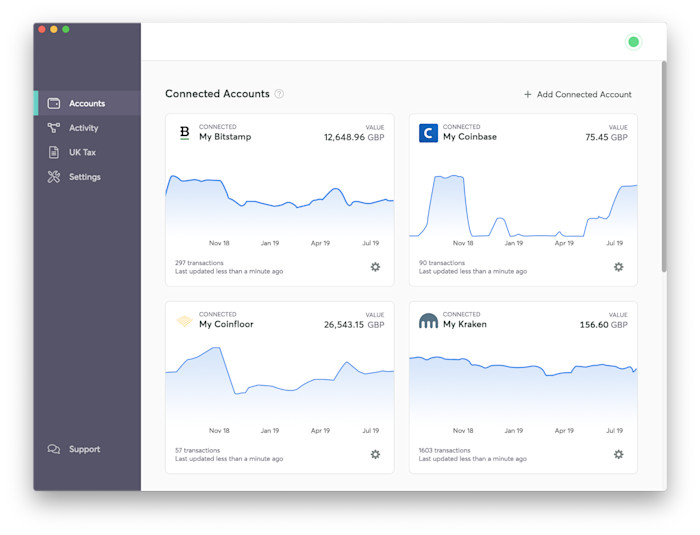Click the vertical scrollbar on right
This screenshot has height=535, width=700.
click(664, 166)
